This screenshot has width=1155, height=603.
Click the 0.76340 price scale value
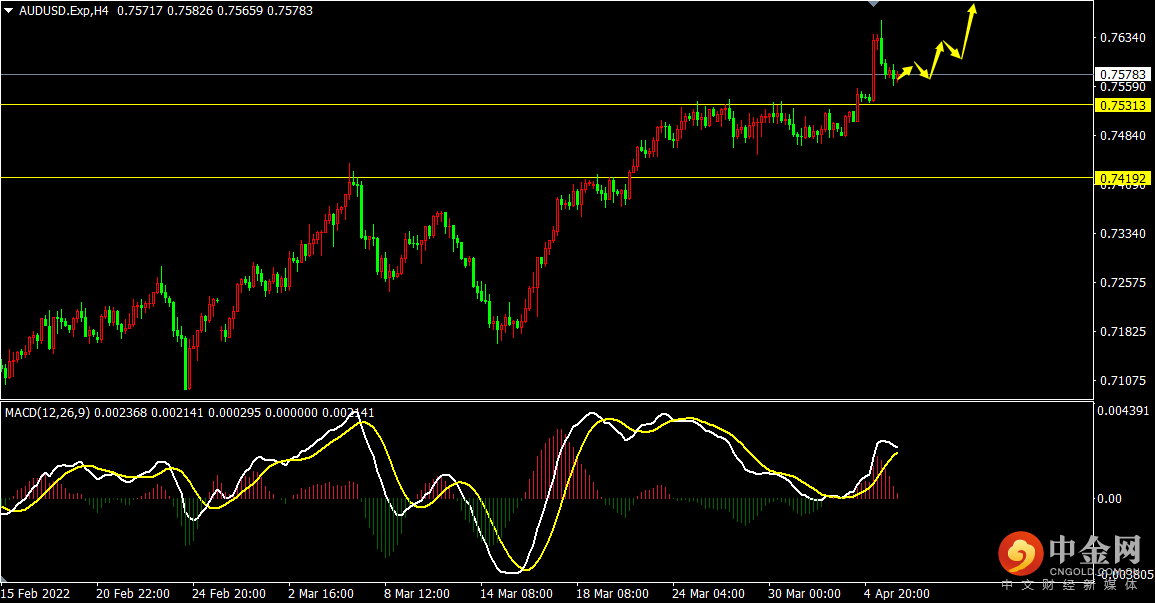1123,38
